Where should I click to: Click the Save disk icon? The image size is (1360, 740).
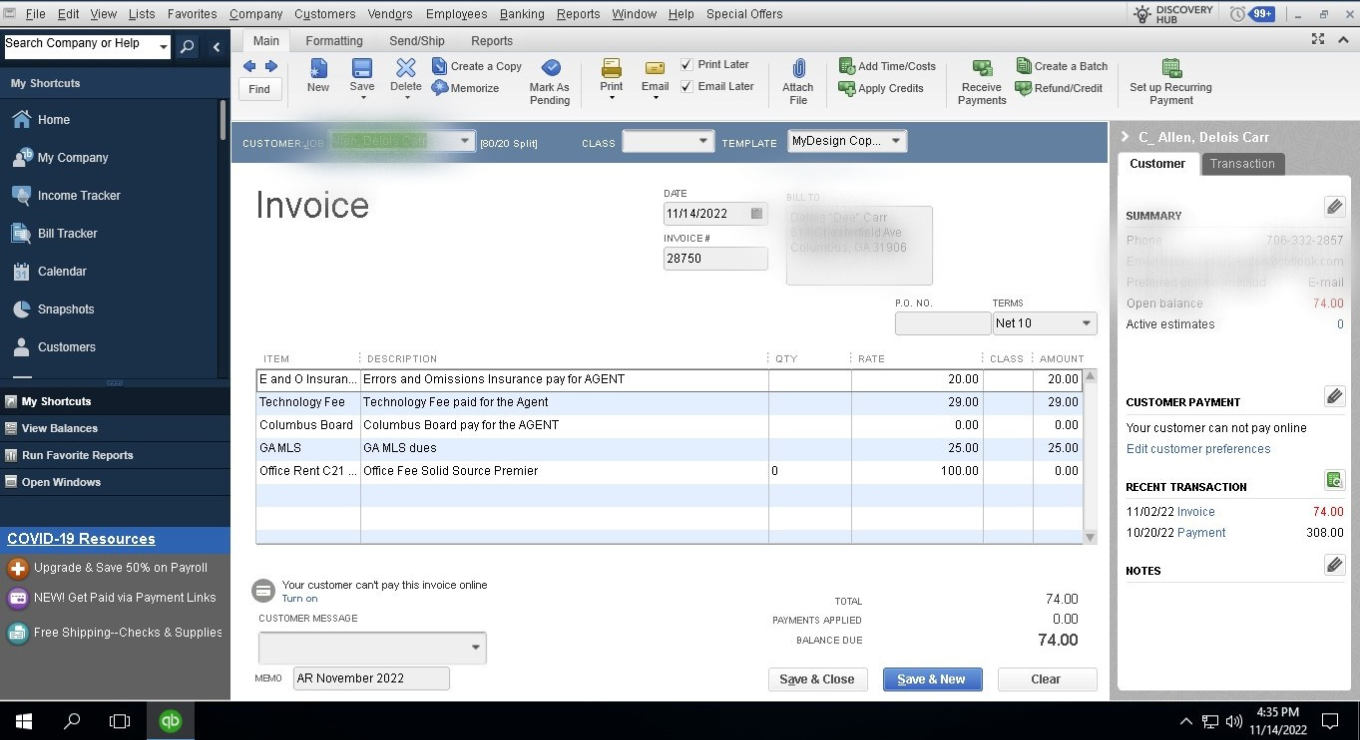click(x=362, y=68)
